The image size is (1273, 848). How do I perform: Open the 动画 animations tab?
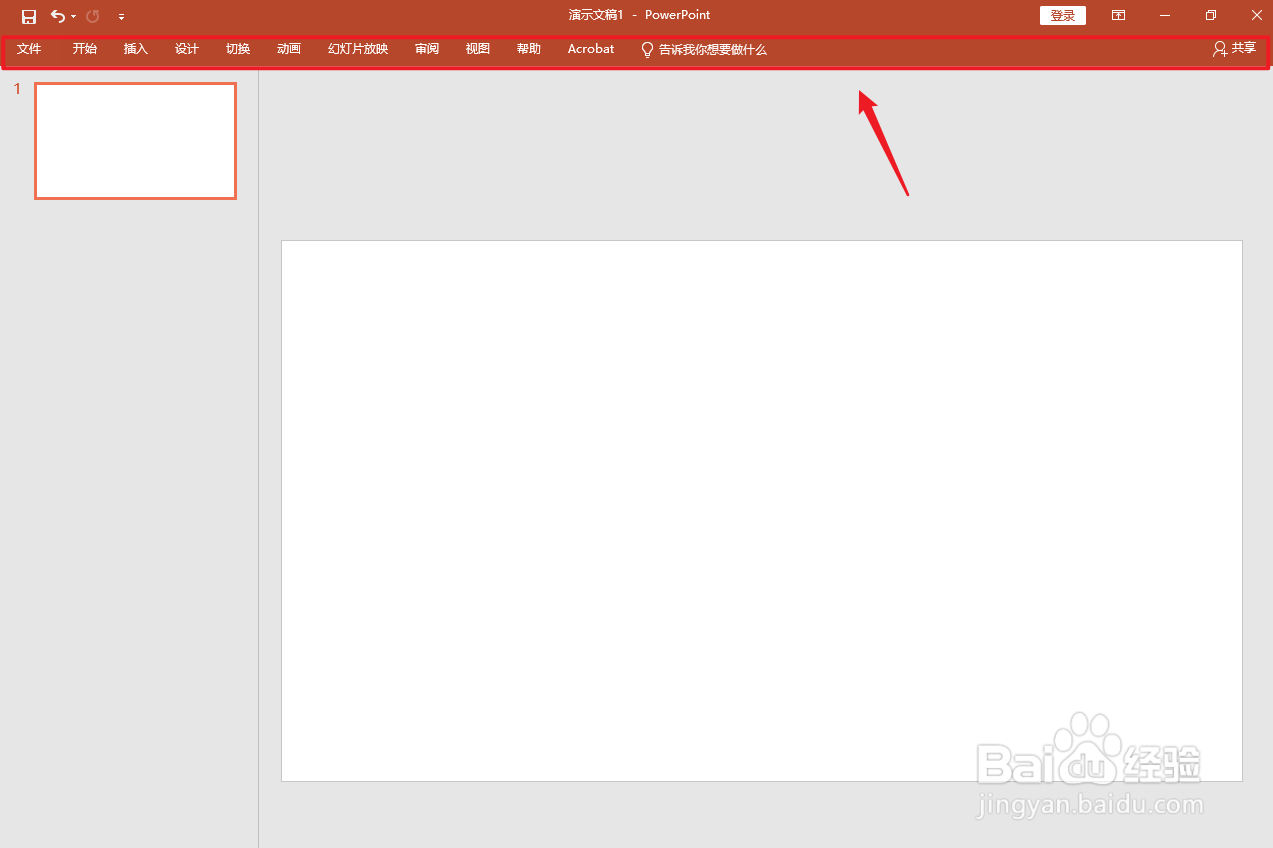(x=289, y=48)
